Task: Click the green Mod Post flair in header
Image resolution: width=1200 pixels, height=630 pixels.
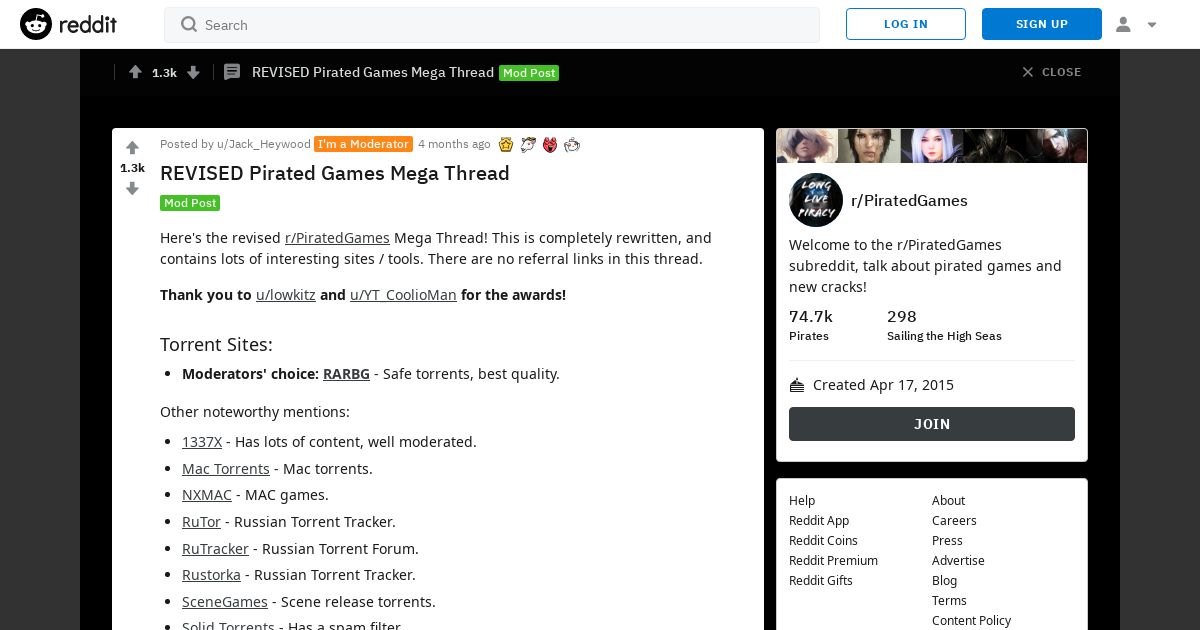Action: click(x=529, y=73)
